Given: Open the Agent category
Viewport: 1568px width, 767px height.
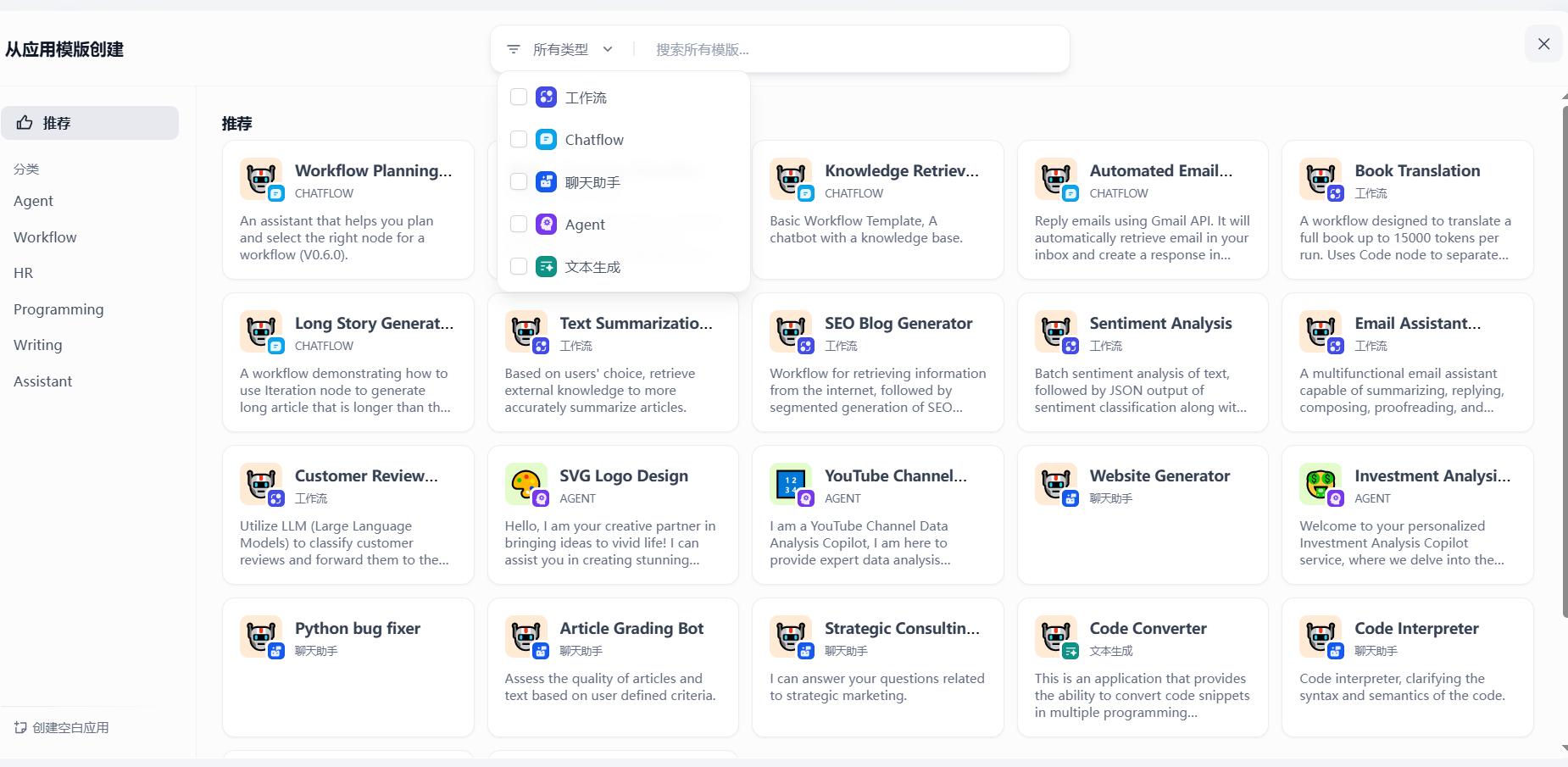Looking at the screenshot, I should point(33,201).
